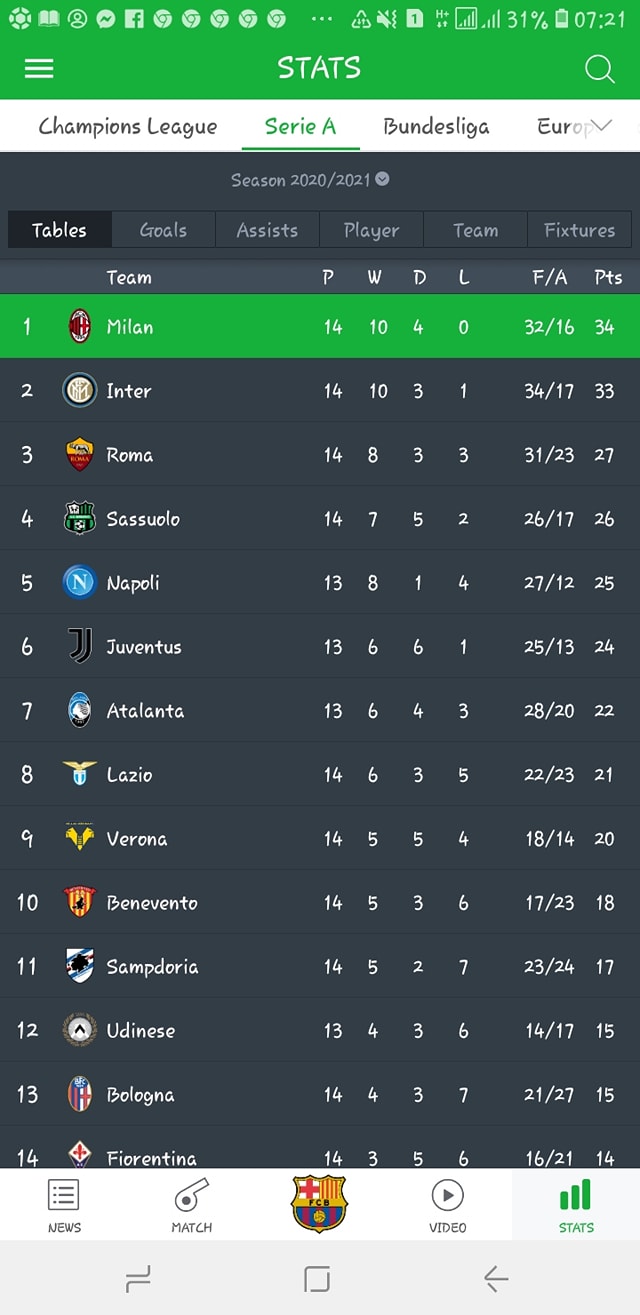Open the Match whistle icon

click(191, 1195)
